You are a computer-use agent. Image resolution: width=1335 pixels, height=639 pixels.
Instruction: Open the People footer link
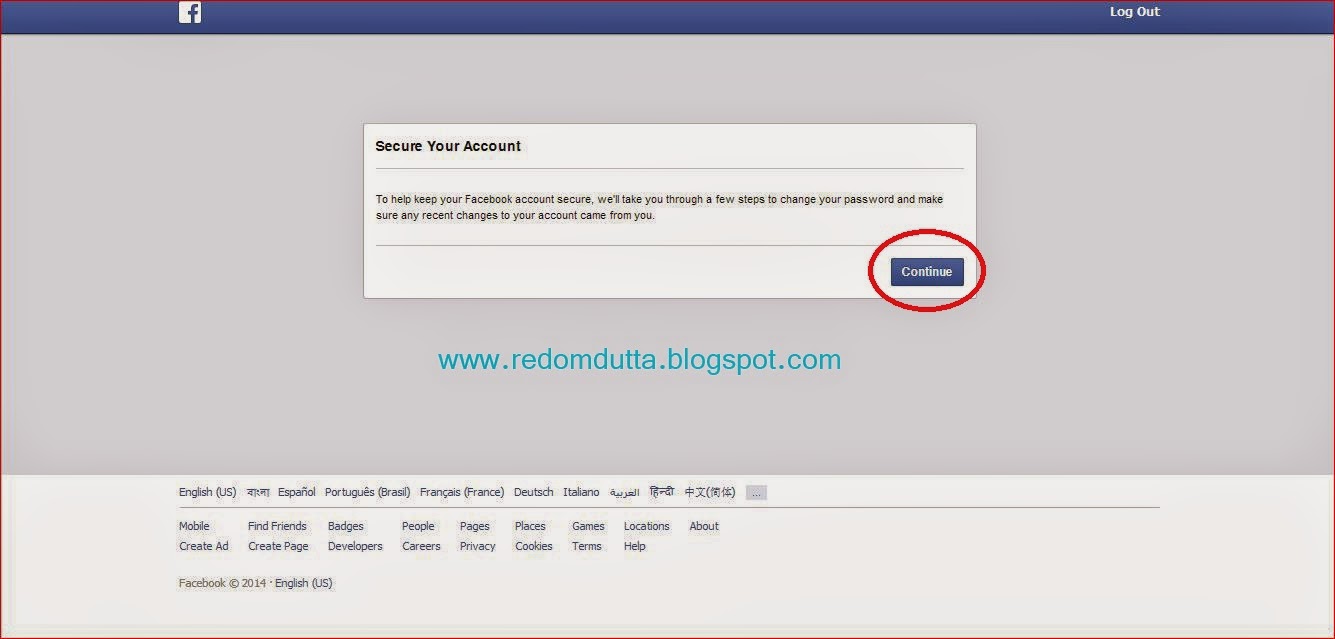[418, 526]
